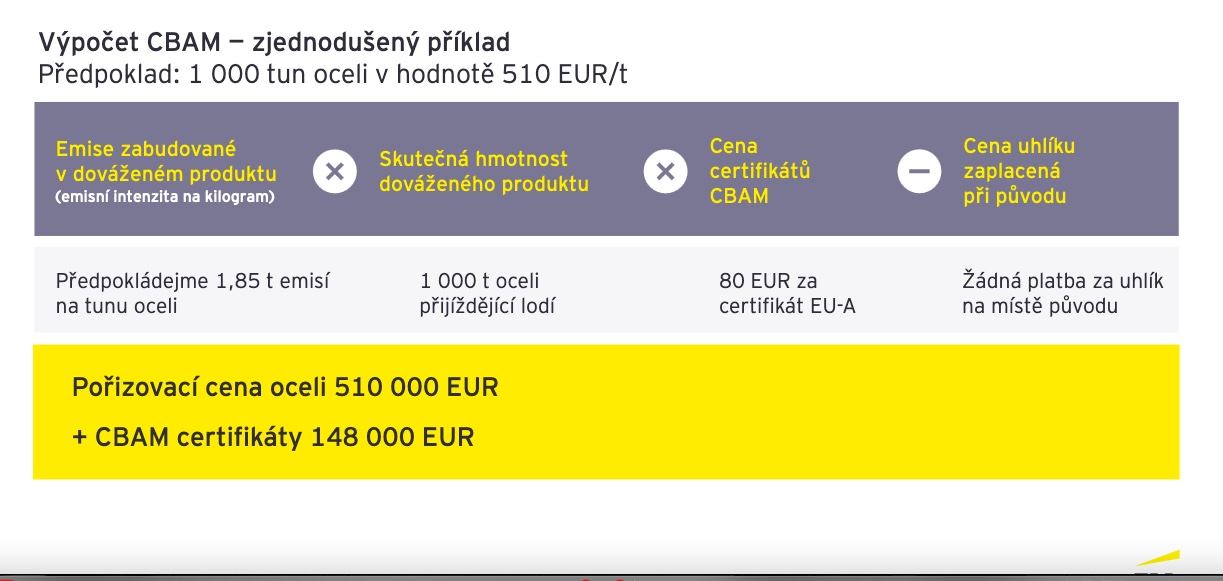The height and width of the screenshot is (581, 1223).
Task: Click the emisní intenzita na kilogram note
Action: [165, 196]
